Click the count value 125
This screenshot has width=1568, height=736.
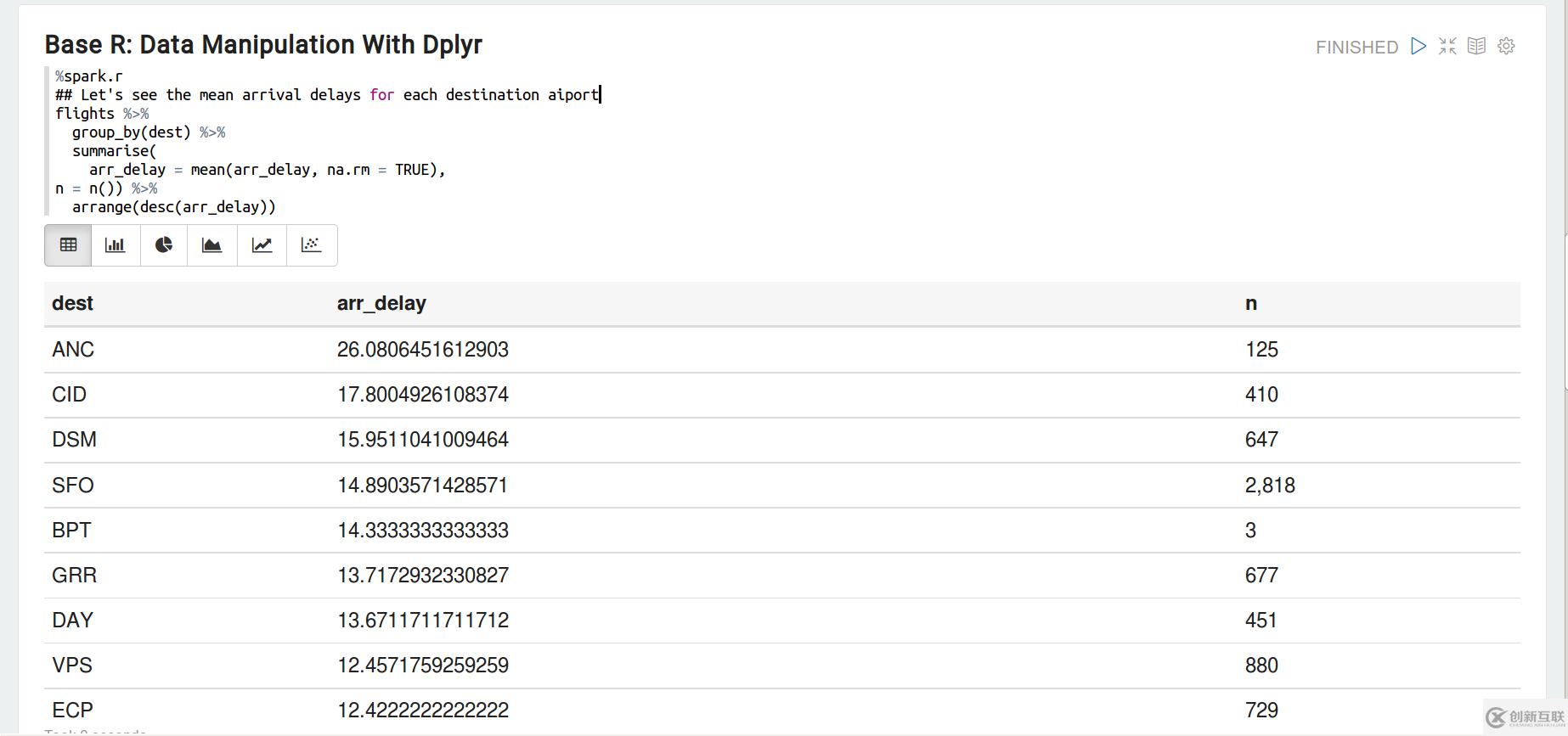click(1261, 349)
